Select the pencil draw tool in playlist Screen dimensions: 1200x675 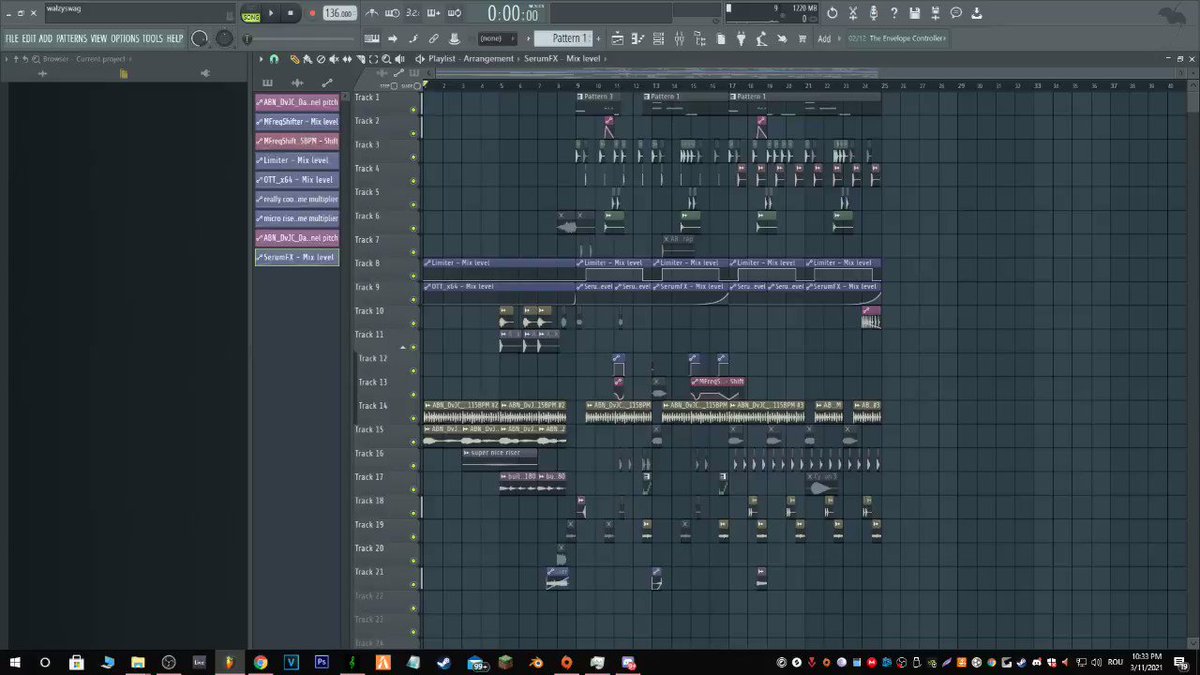point(294,59)
